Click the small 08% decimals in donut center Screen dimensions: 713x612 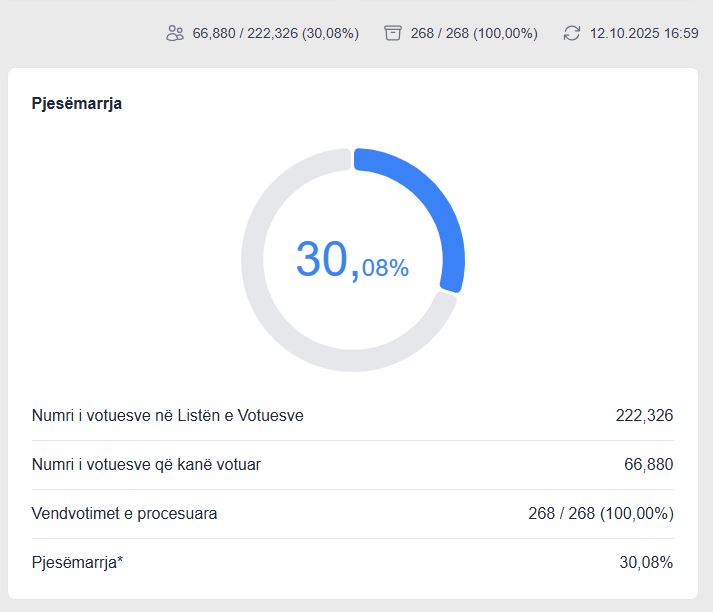click(385, 268)
